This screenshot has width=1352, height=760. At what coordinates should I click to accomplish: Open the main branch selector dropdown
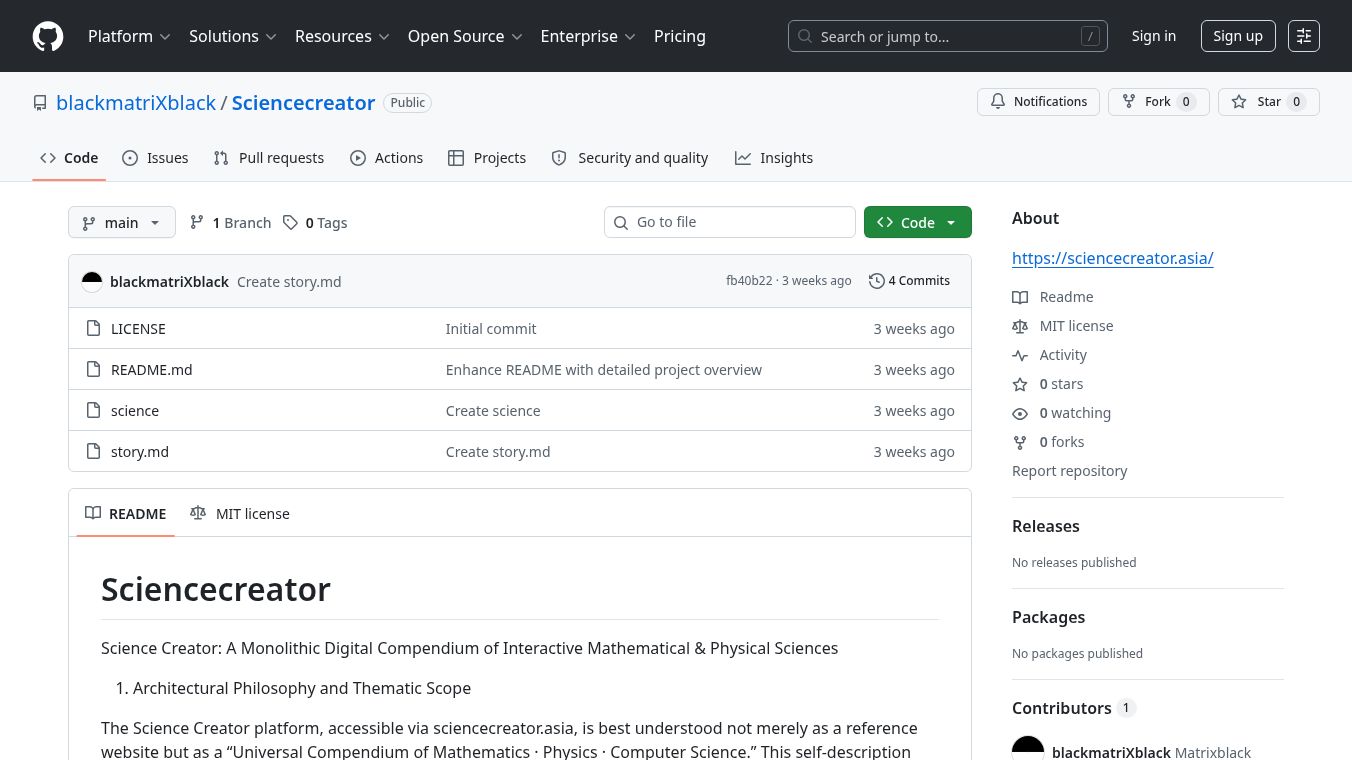click(x=122, y=222)
